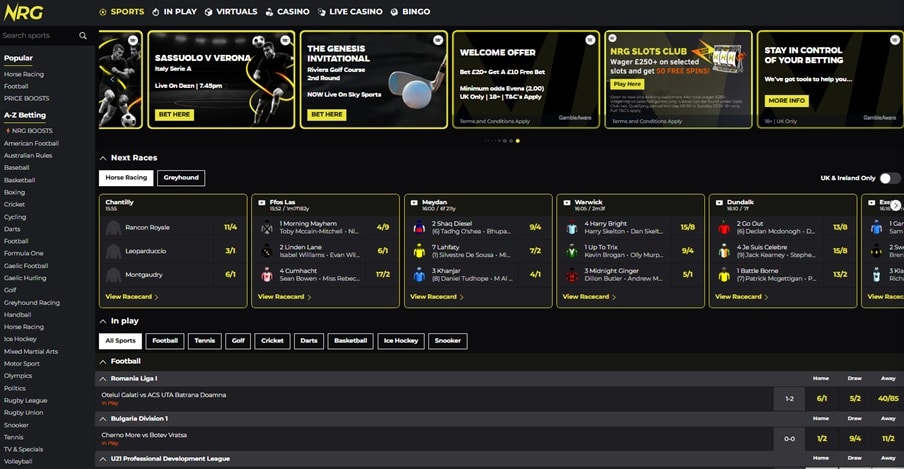
Task: Click Rancon Royale placeholder silks icon
Action: coord(114,227)
